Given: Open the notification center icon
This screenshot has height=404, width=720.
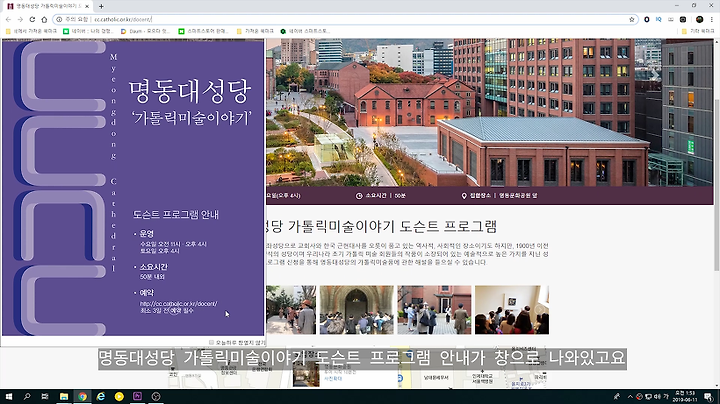Looking at the screenshot, I should (x=709, y=397).
